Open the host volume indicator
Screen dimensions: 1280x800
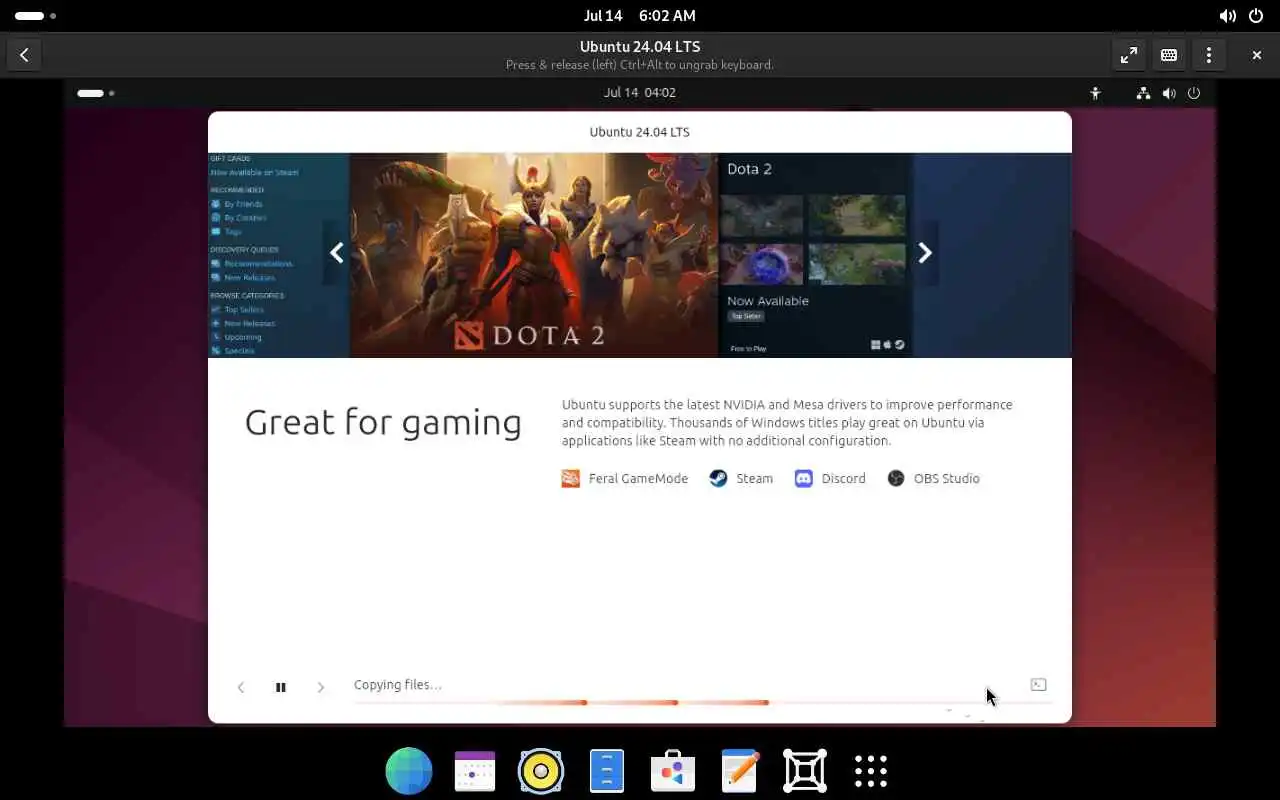1227,16
